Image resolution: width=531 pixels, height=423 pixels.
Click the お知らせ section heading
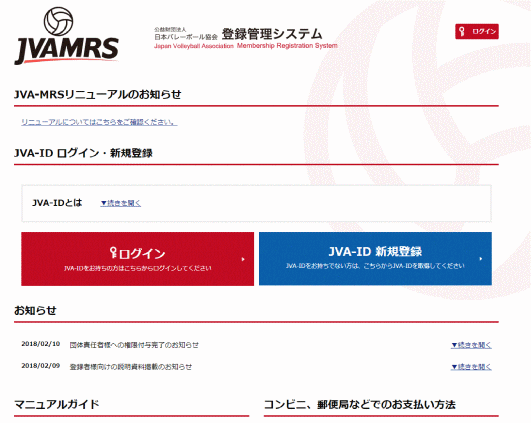point(35,311)
